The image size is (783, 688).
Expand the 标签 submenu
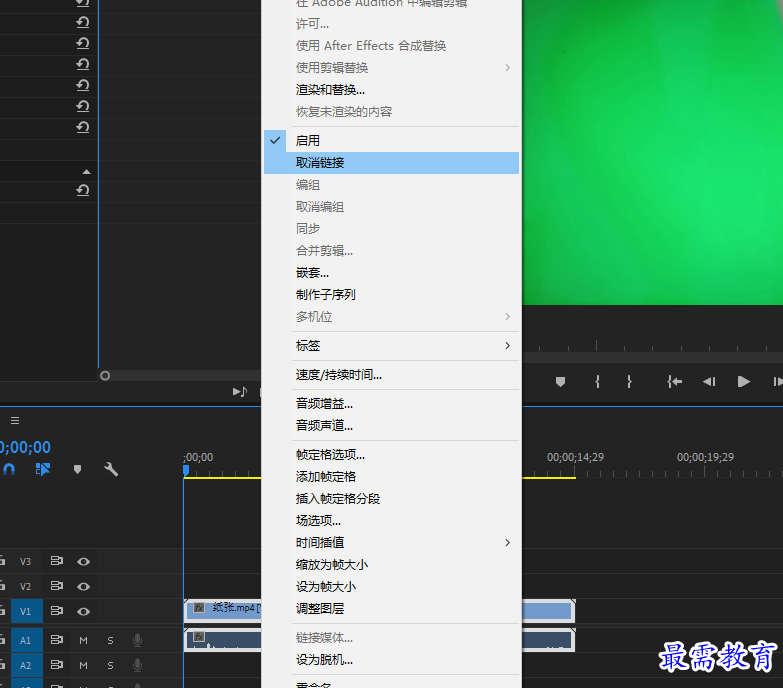coord(391,345)
